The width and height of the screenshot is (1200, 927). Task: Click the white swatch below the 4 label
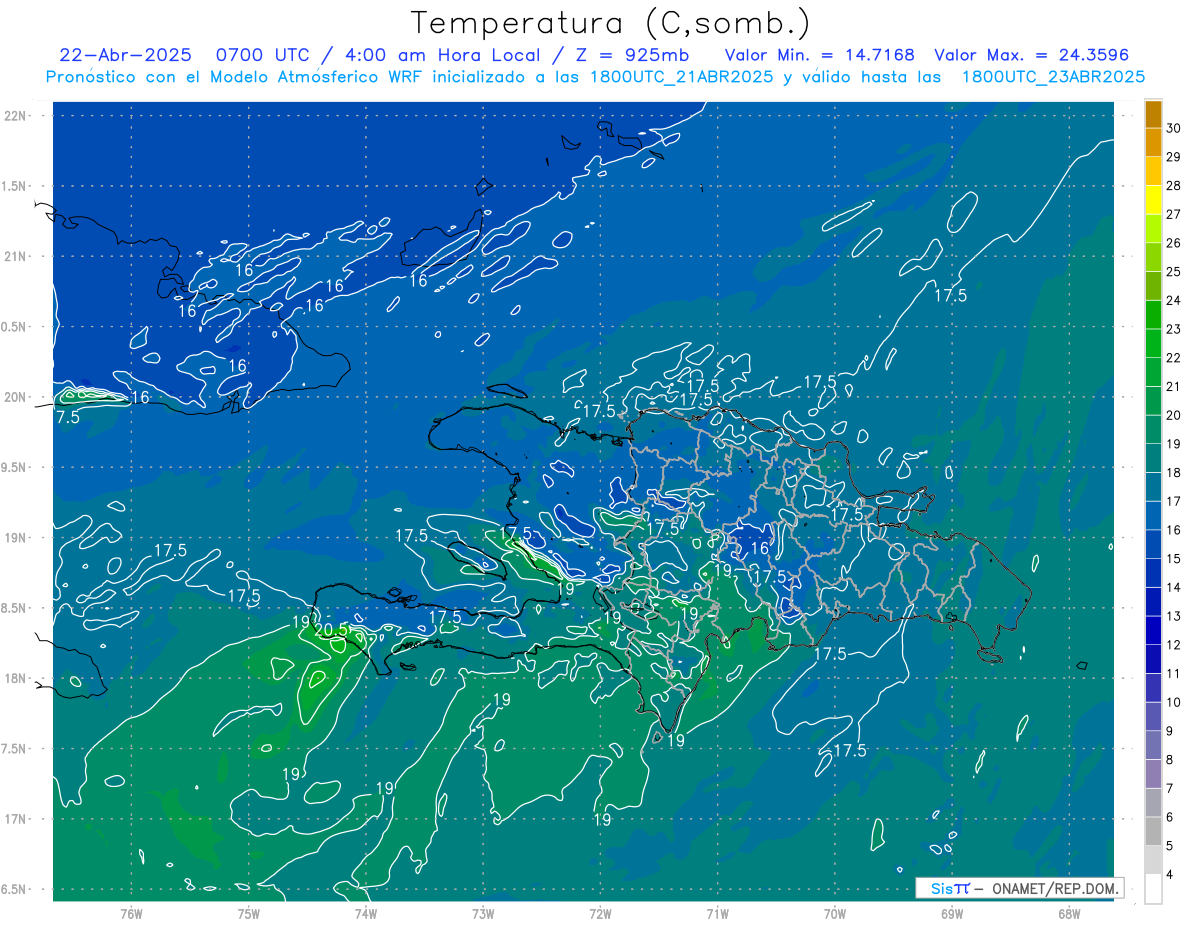click(x=1153, y=889)
